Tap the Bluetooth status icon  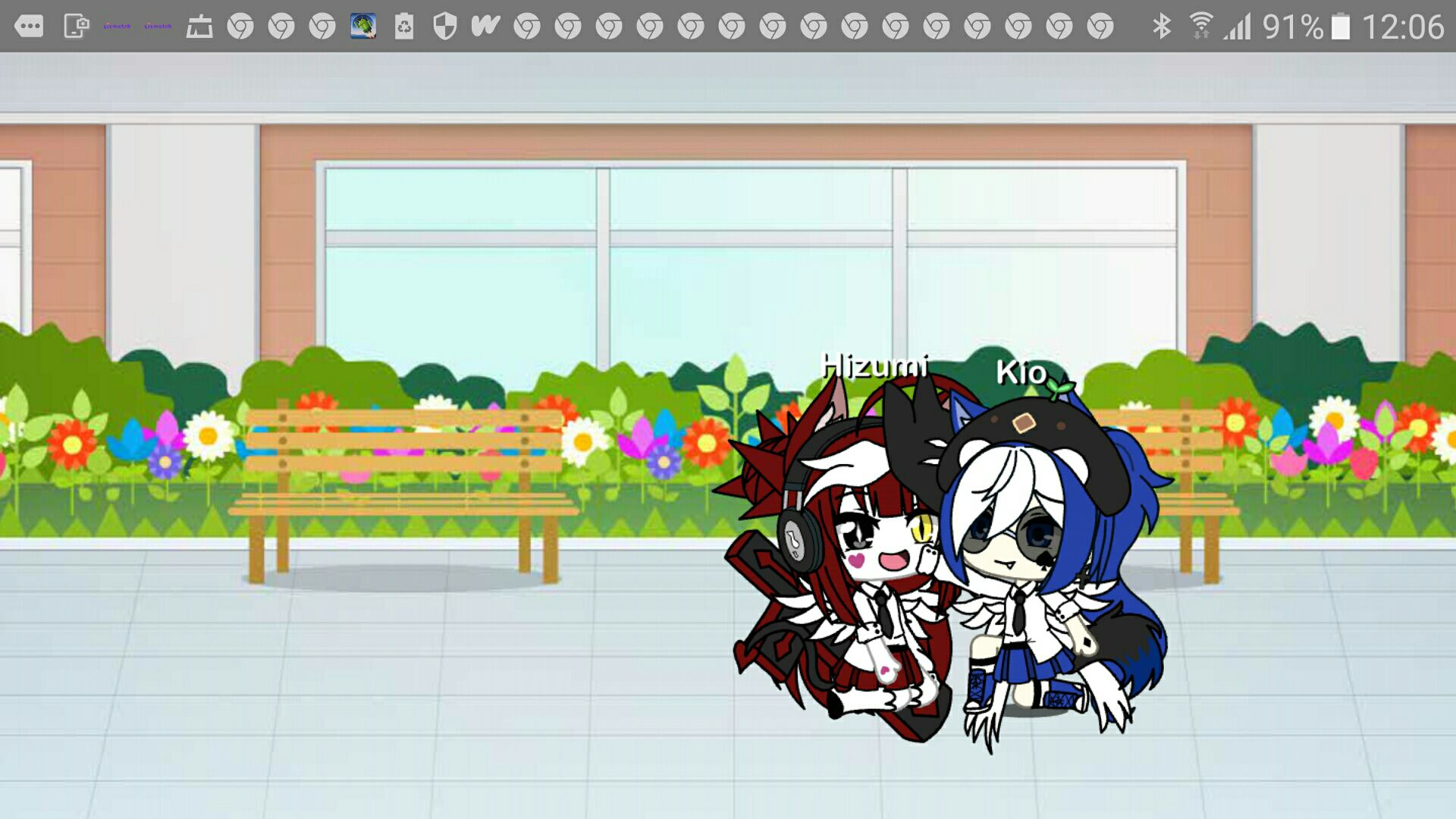pyautogui.click(x=1162, y=27)
